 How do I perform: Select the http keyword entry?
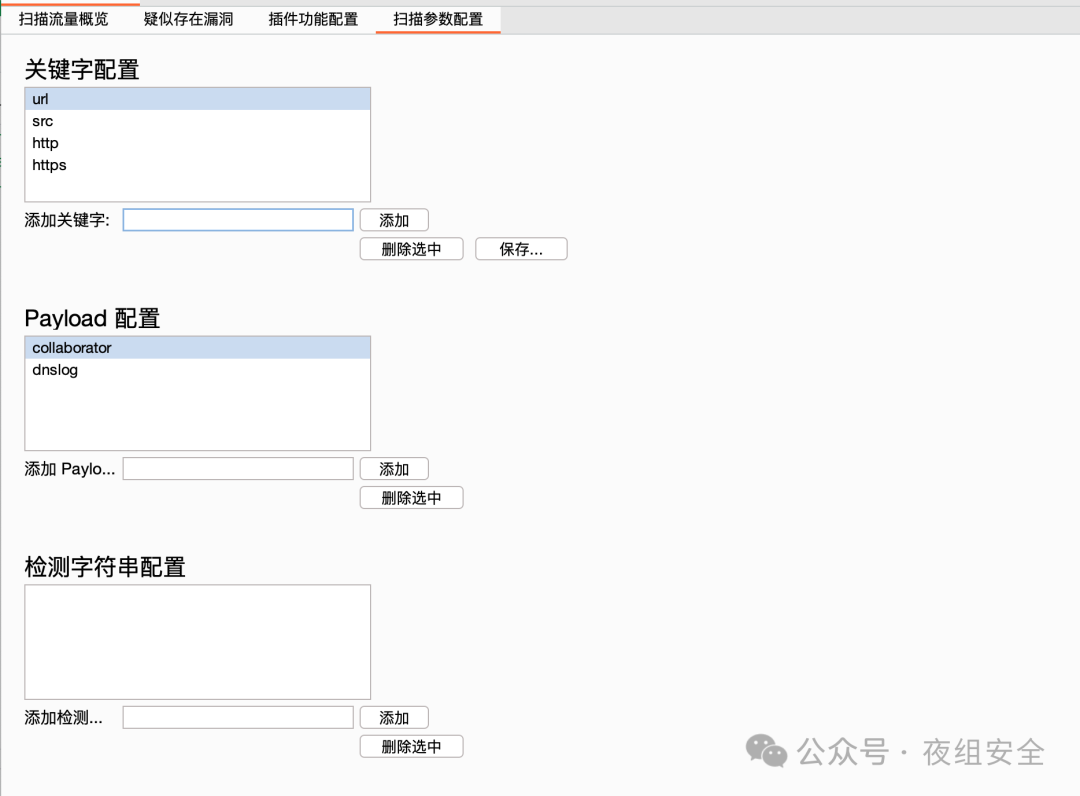pyautogui.click(x=45, y=143)
